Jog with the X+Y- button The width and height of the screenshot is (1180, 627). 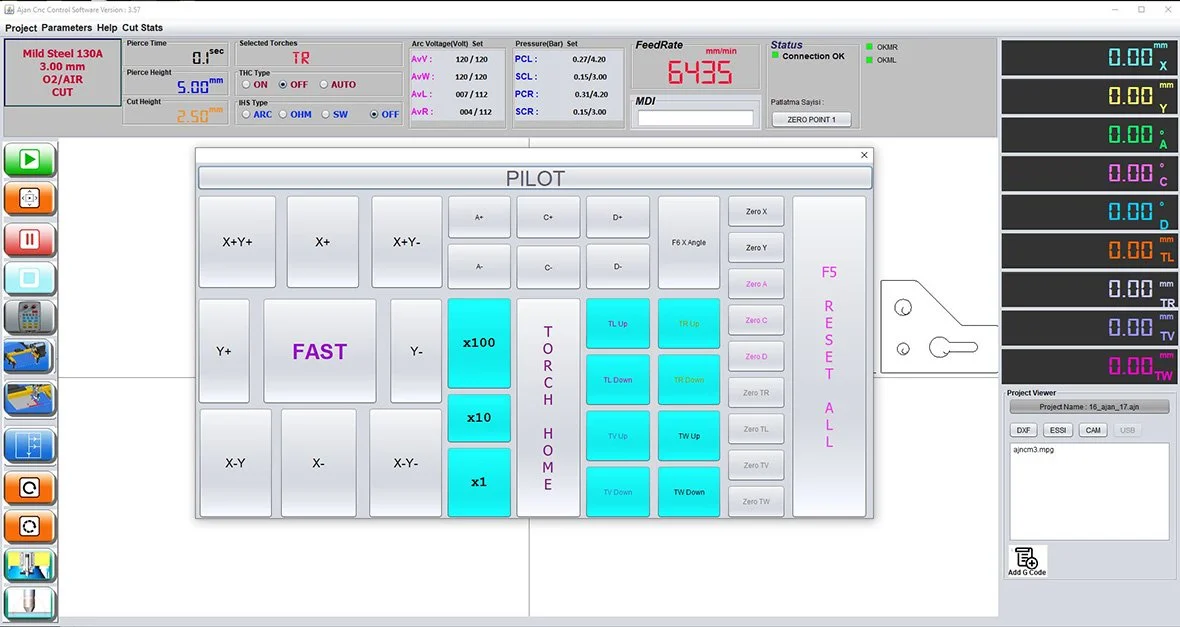coord(406,242)
